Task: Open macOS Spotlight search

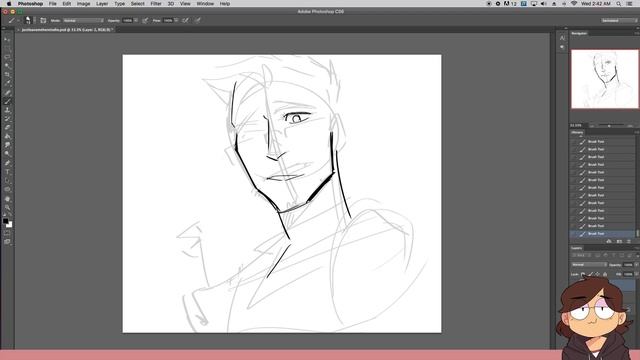Action: click(619, 4)
